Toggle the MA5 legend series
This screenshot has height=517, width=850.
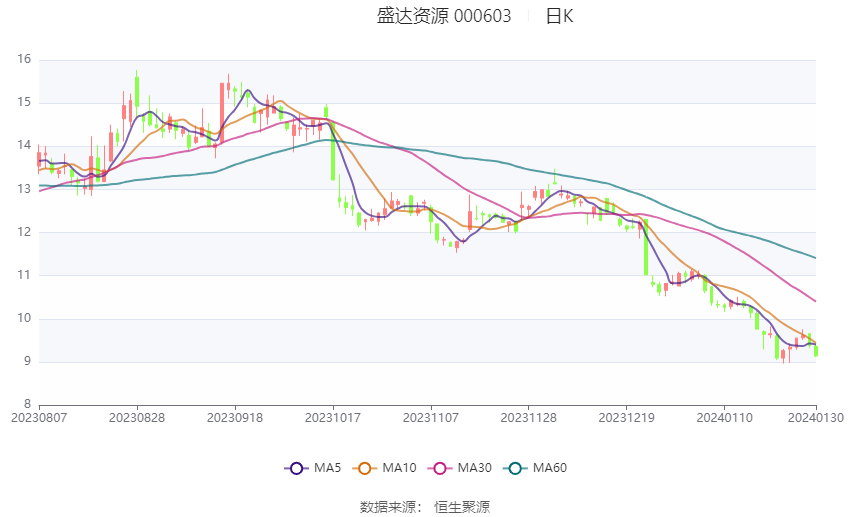pyautogui.click(x=313, y=468)
